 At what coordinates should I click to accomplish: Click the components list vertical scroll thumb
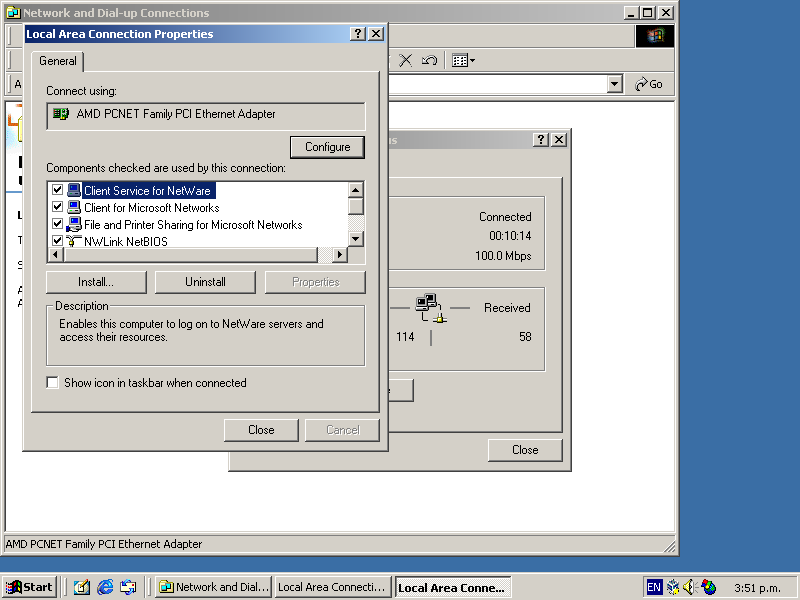pyautogui.click(x=356, y=206)
